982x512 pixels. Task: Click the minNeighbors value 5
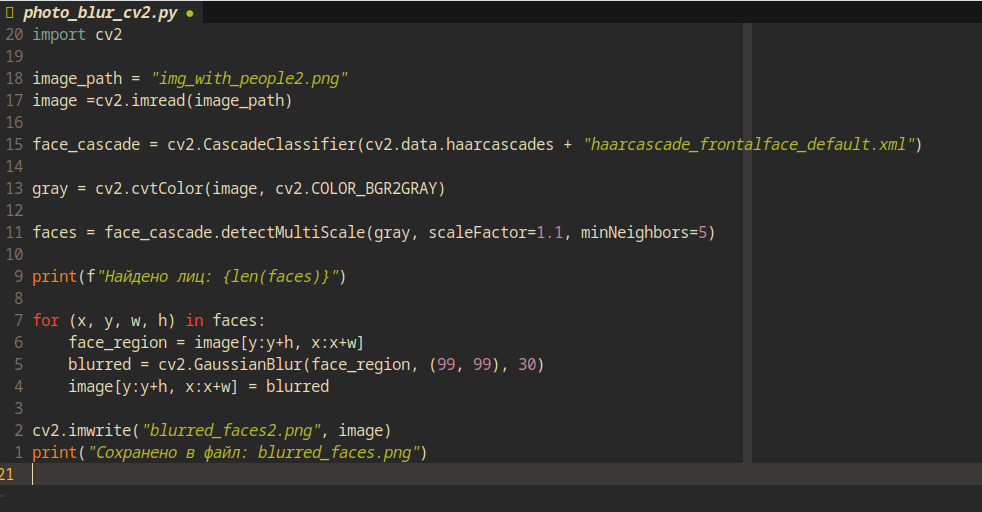(x=702, y=233)
